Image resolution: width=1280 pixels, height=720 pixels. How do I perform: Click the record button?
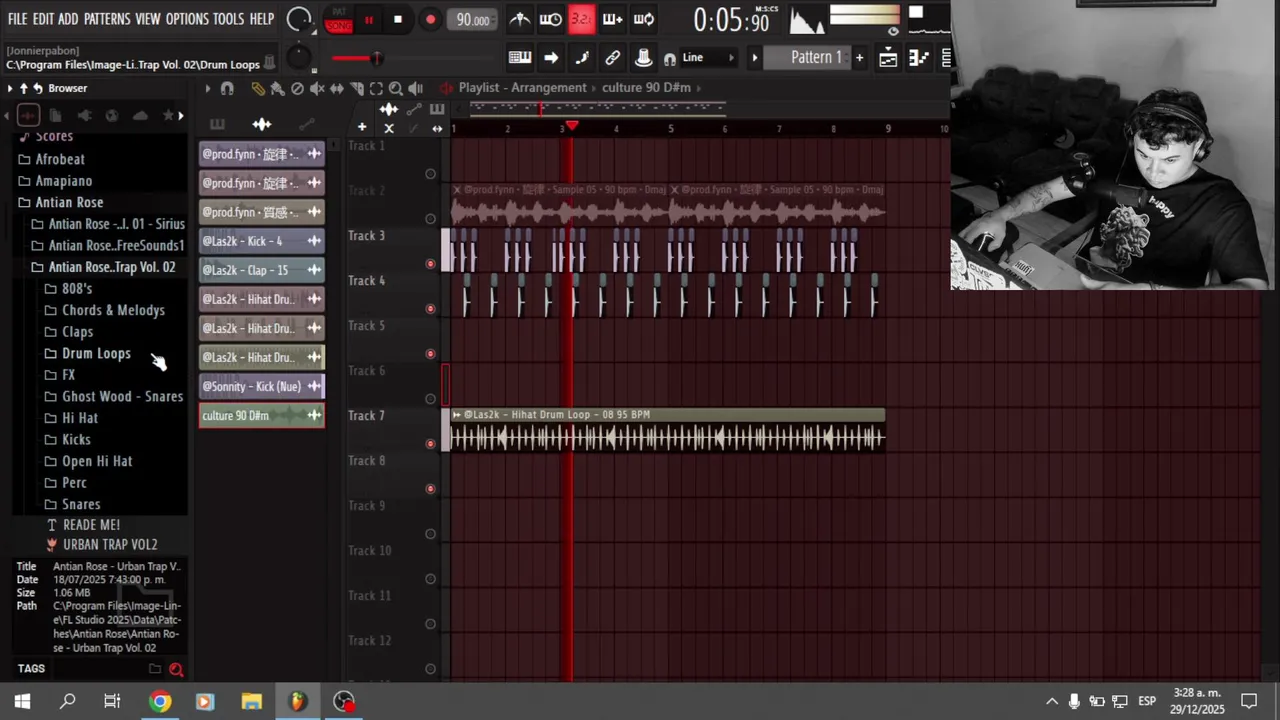click(x=430, y=19)
